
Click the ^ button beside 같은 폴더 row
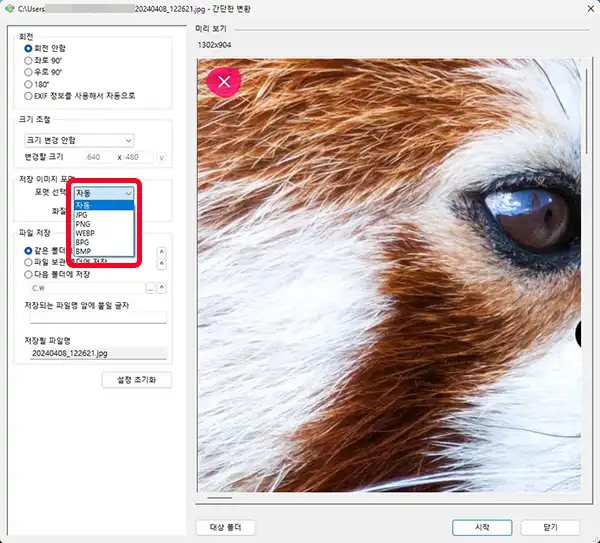(x=161, y=252)
